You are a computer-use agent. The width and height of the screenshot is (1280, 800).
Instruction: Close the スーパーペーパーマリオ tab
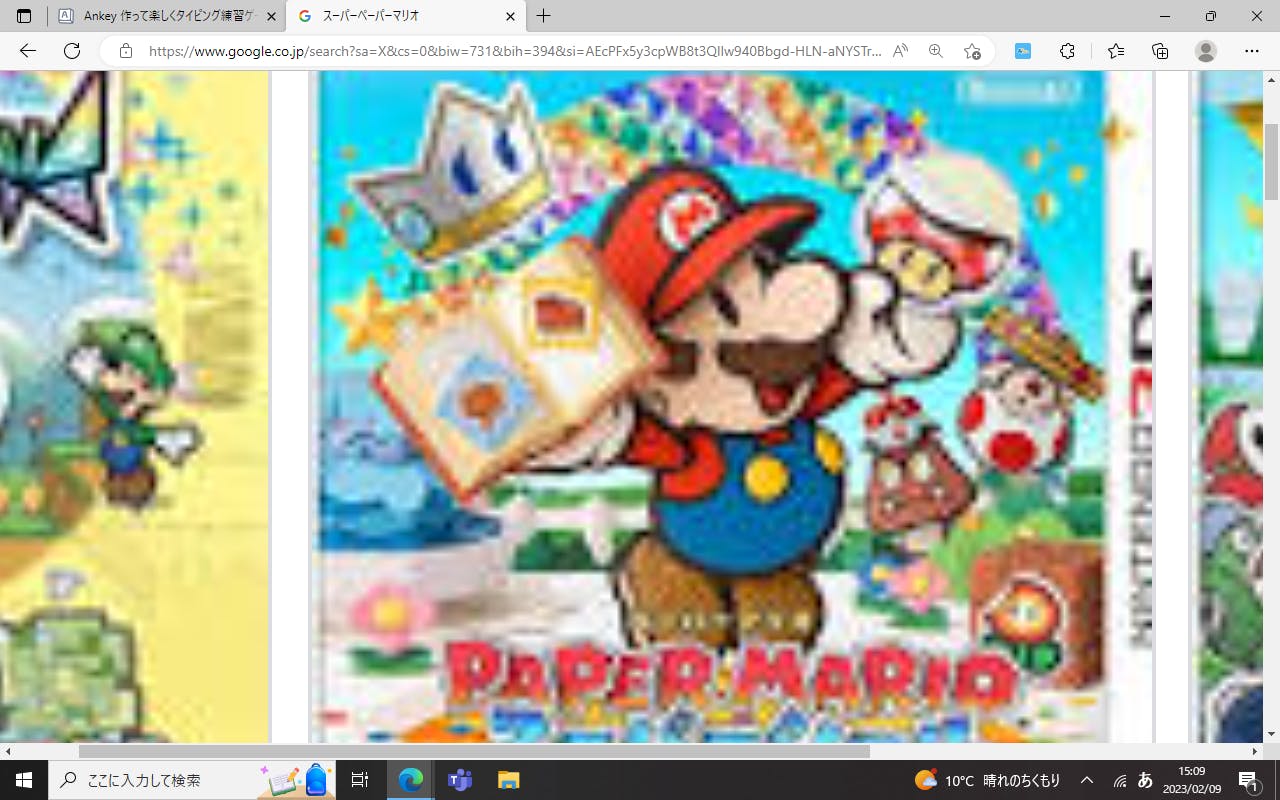[510, 16]
